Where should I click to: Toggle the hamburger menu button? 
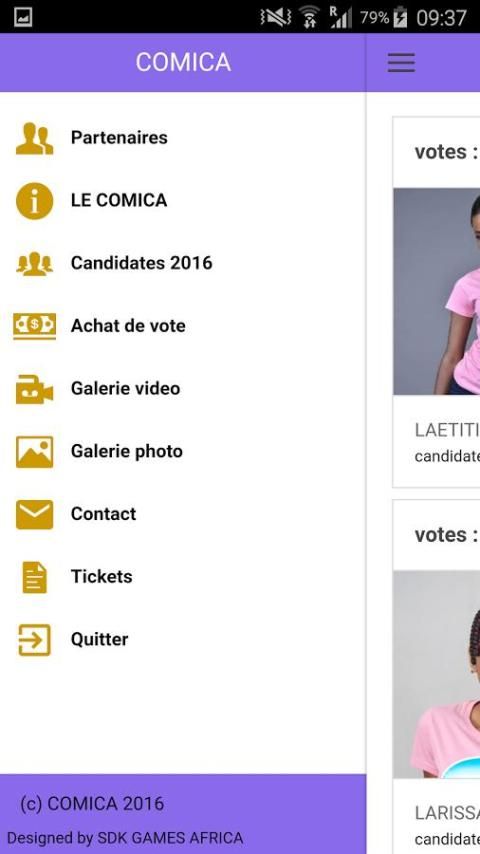401,63
